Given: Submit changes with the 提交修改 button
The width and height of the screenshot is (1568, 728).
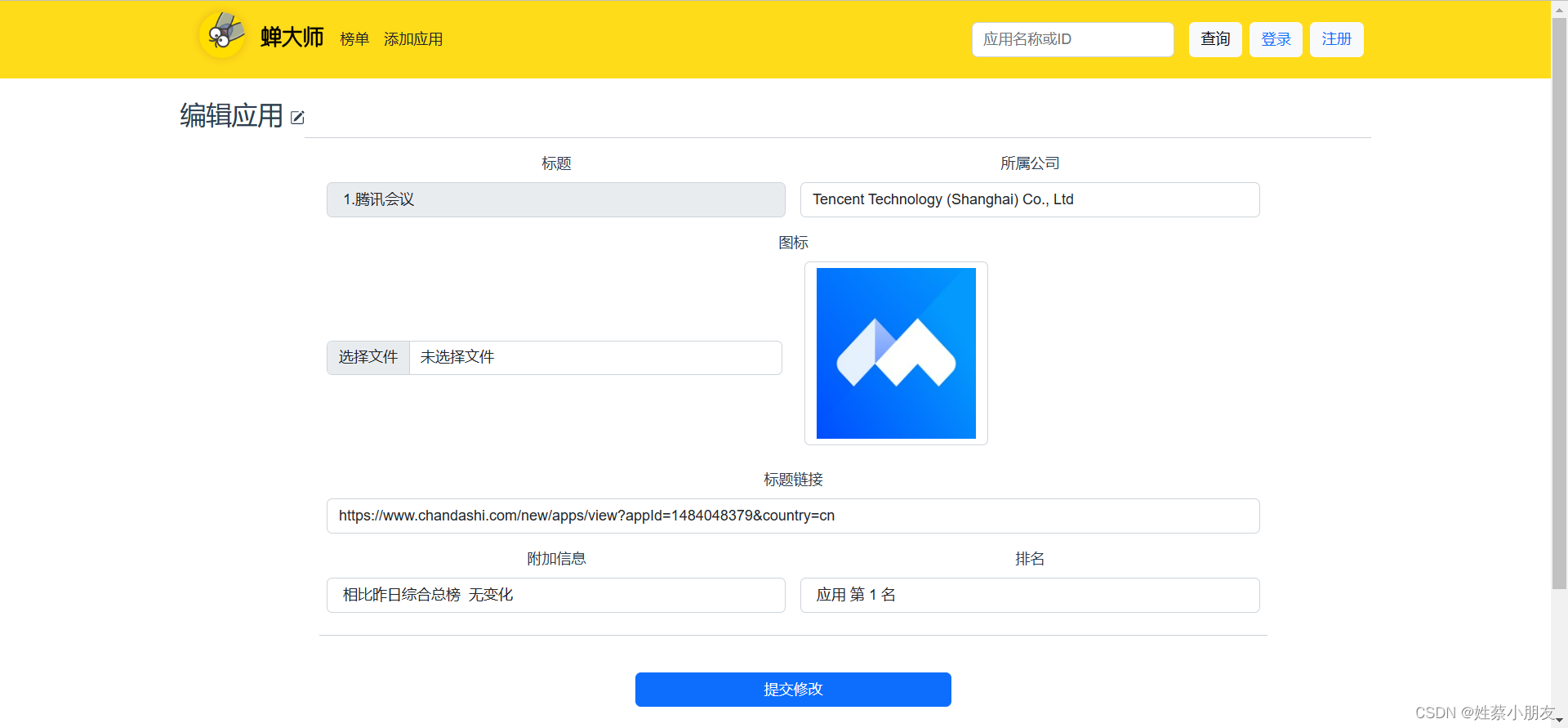Looking at the screenshot, I should pos(793,690).
